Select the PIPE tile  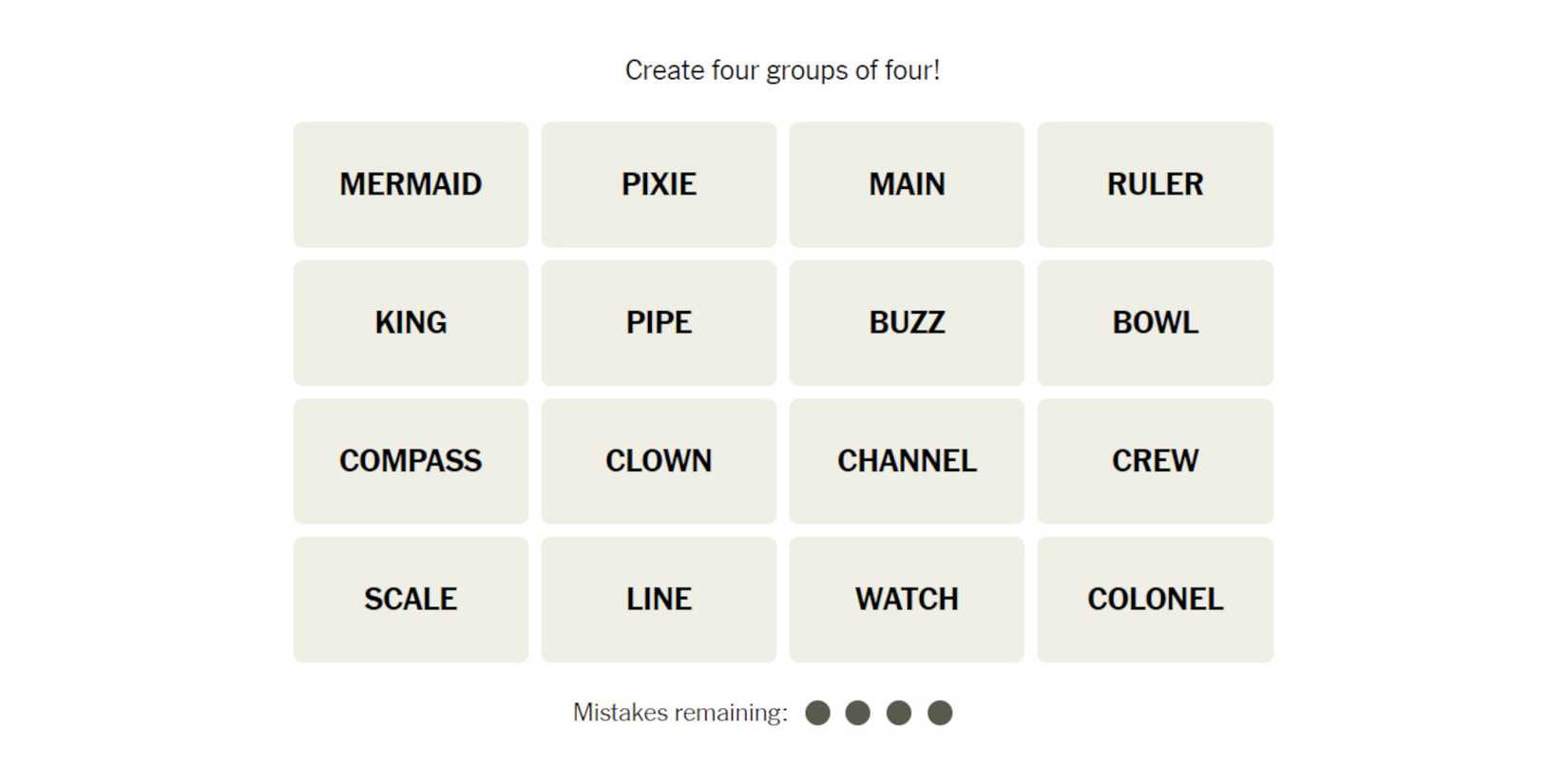(x=659, y=323)
